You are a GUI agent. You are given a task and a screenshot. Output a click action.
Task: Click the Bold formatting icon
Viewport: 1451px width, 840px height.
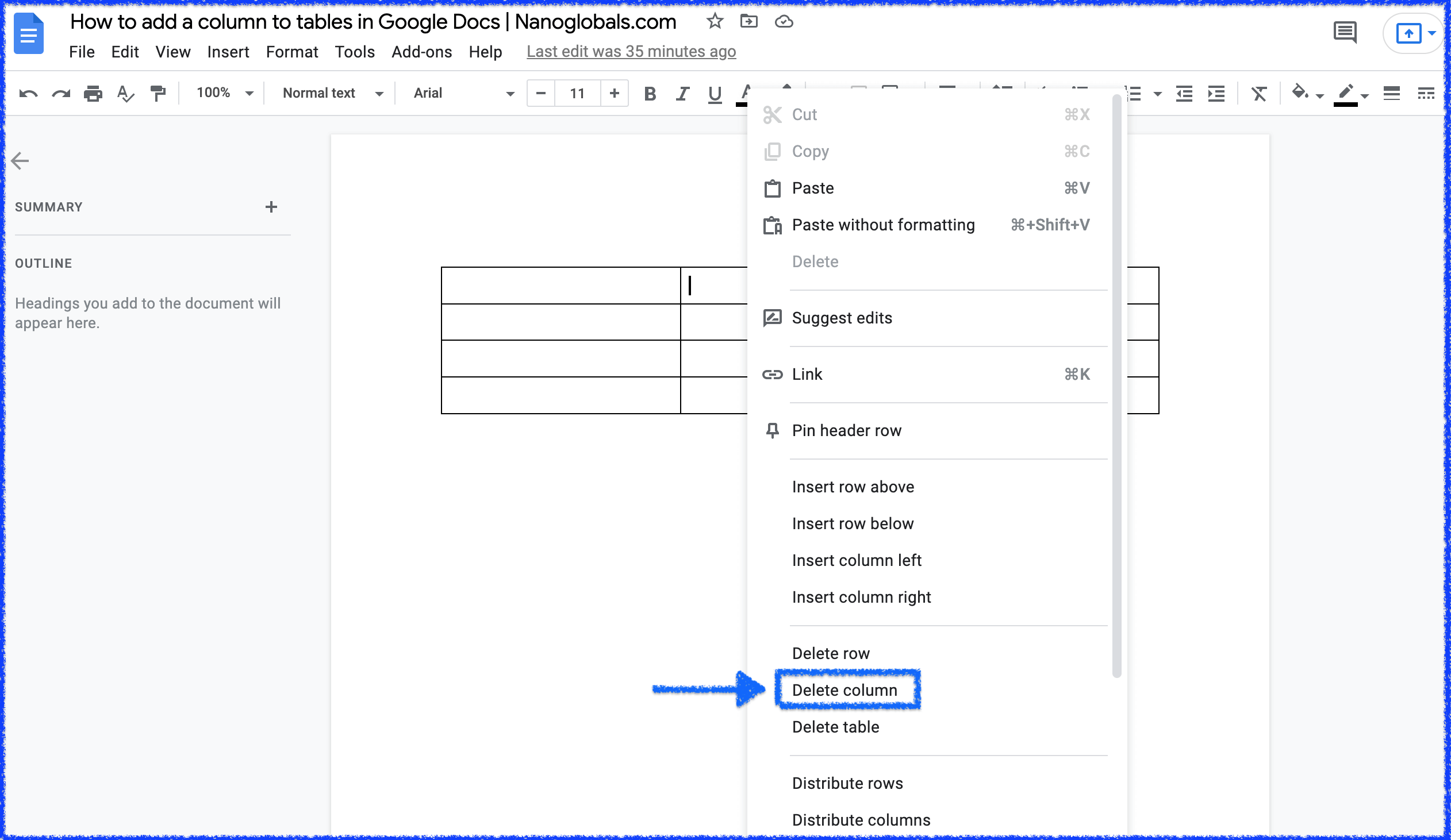click(x=650, y=93)
